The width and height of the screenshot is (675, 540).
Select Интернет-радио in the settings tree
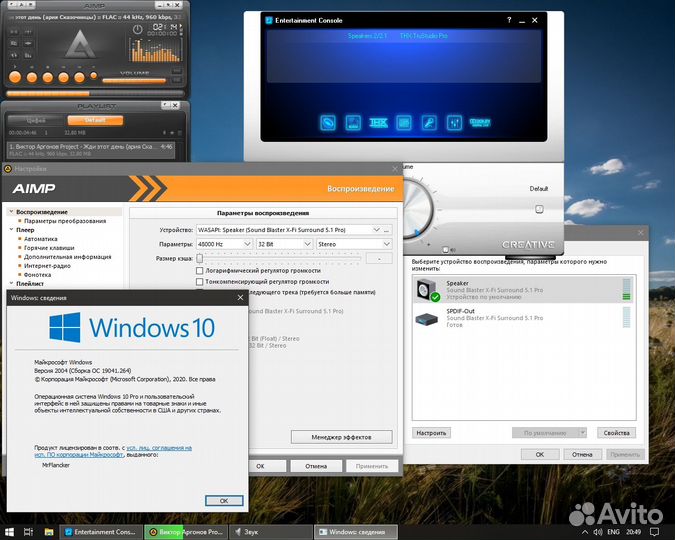tap(47, 266)
